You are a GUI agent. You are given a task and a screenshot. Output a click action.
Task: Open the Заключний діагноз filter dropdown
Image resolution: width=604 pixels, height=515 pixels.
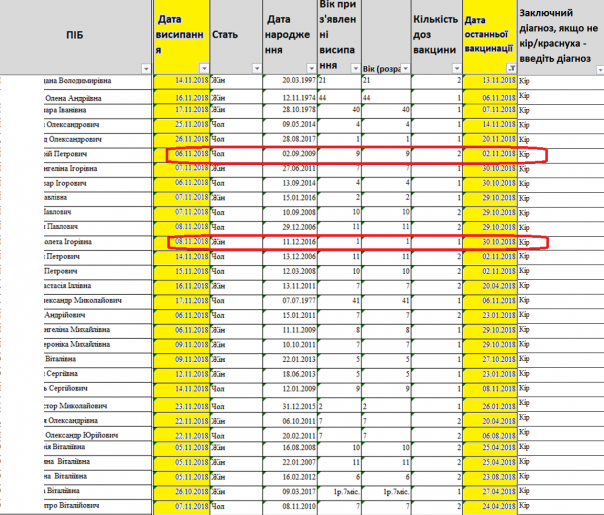[597, 68]
